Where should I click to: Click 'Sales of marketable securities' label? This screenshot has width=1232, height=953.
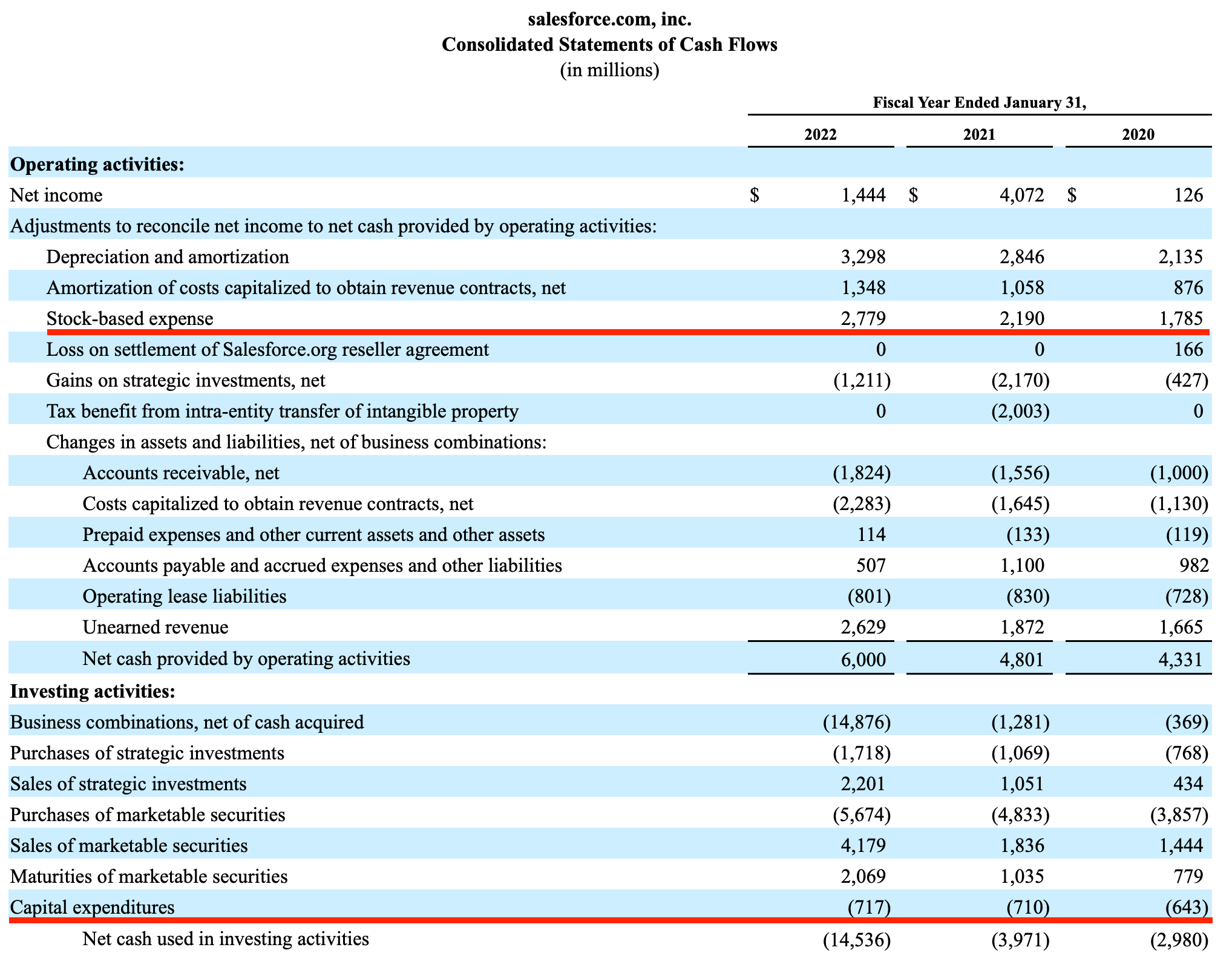point(129,845)
